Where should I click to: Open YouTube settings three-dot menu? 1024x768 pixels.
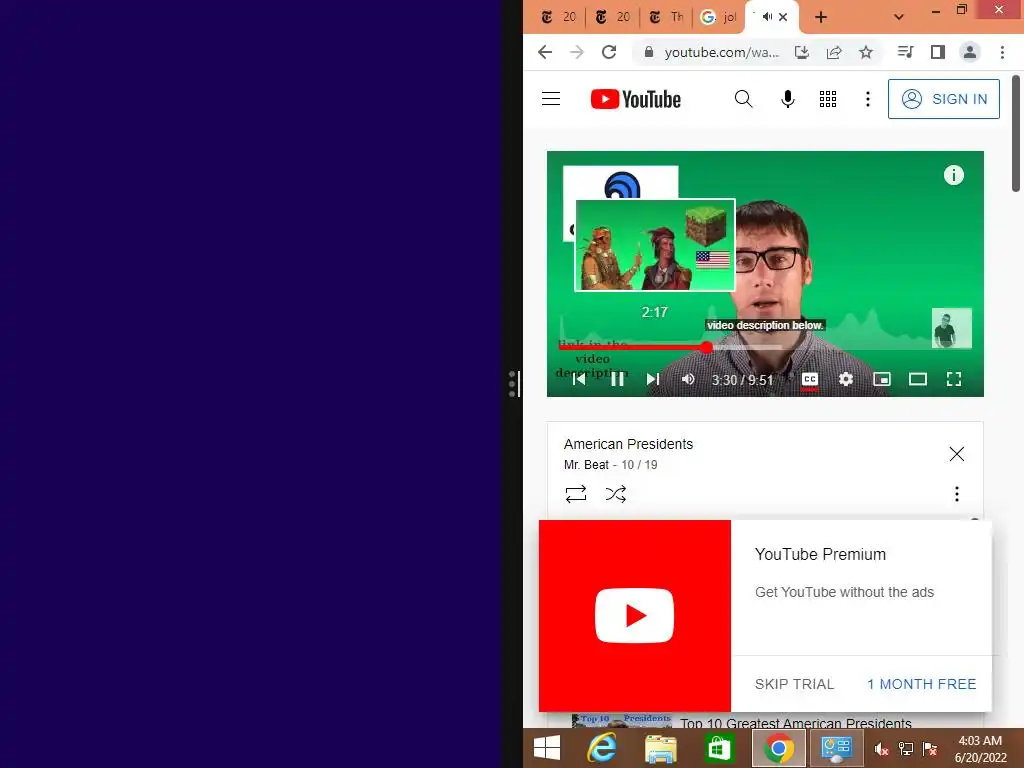[x=867, y=99]
